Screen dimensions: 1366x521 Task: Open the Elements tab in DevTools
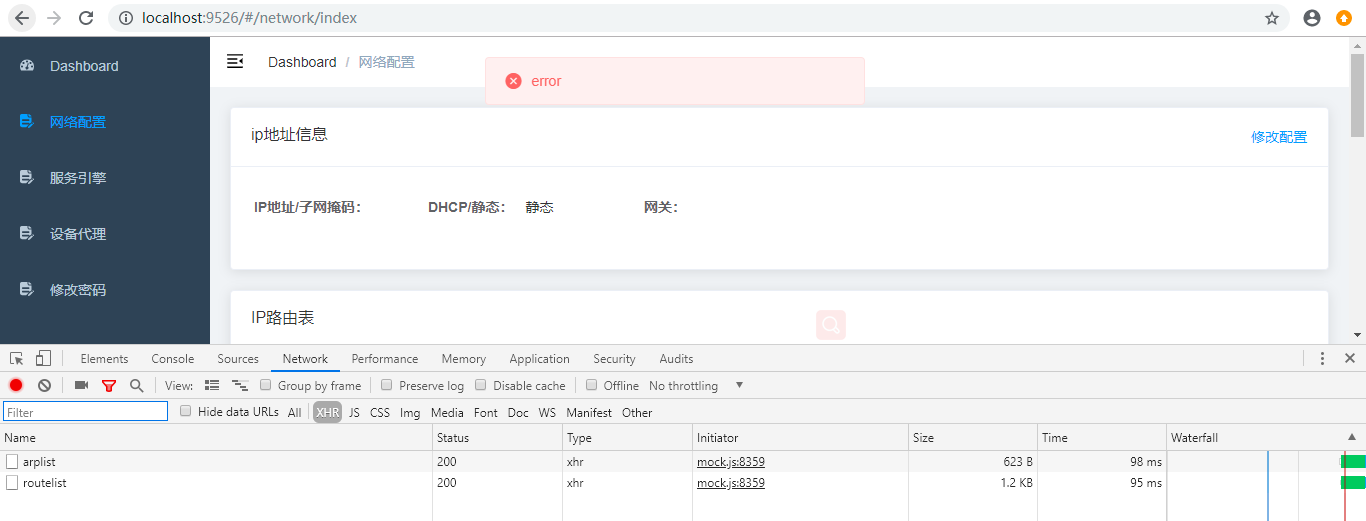coord(104,359)
